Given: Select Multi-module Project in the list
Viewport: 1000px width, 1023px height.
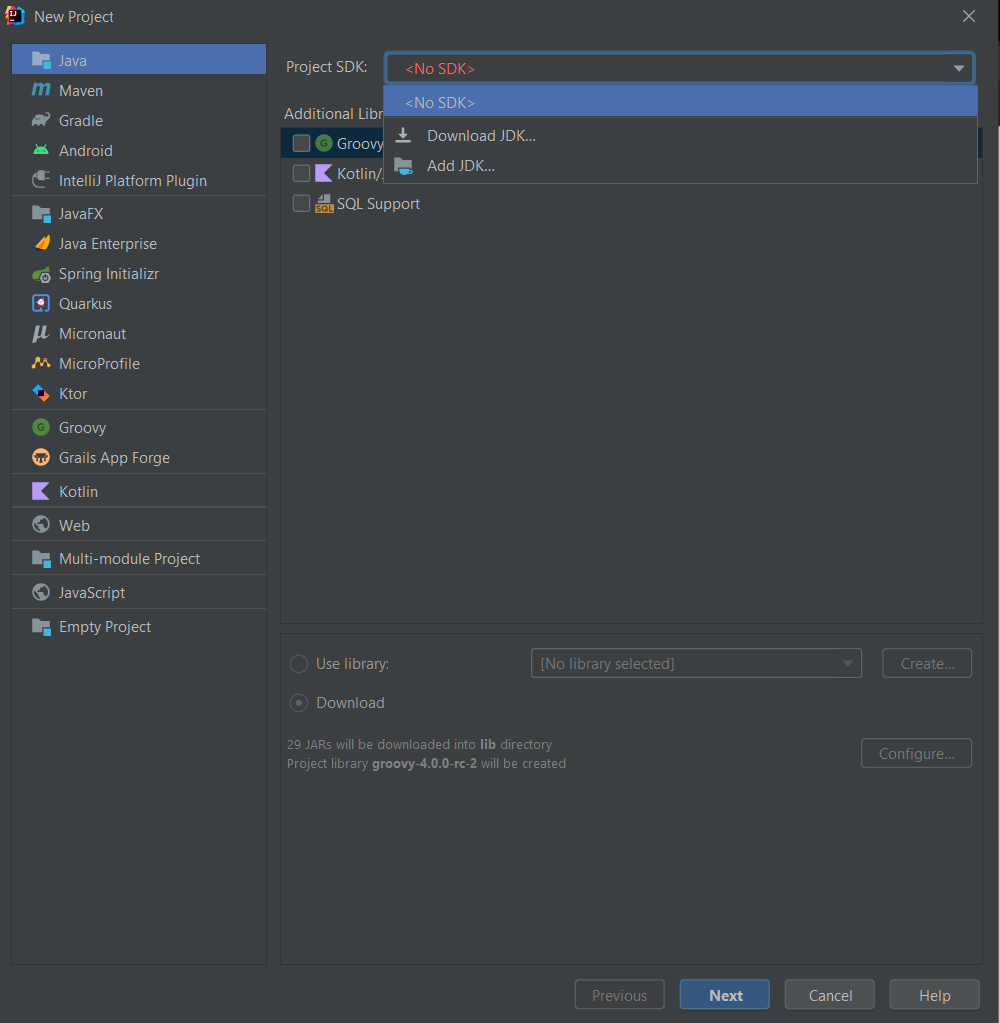Looking at the screenshot, I should pyautogui.click(x=139, y=558).
